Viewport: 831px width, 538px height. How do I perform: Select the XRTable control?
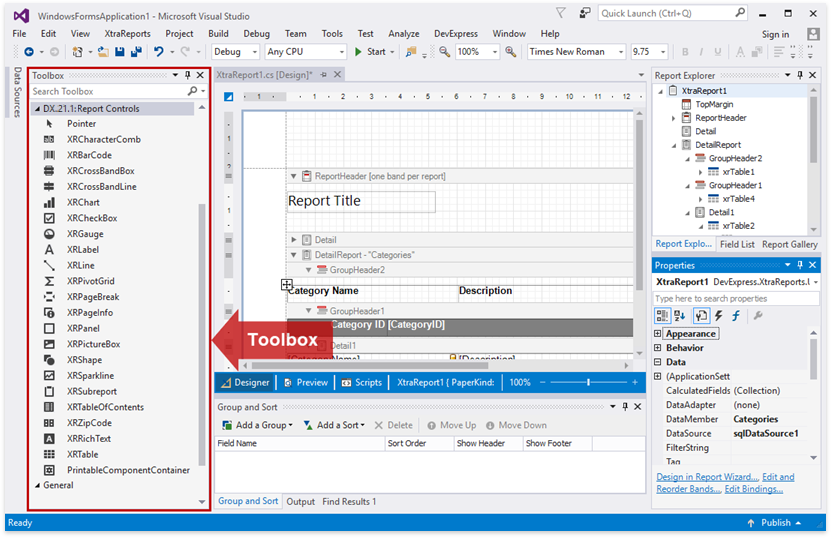coord(82,454)
